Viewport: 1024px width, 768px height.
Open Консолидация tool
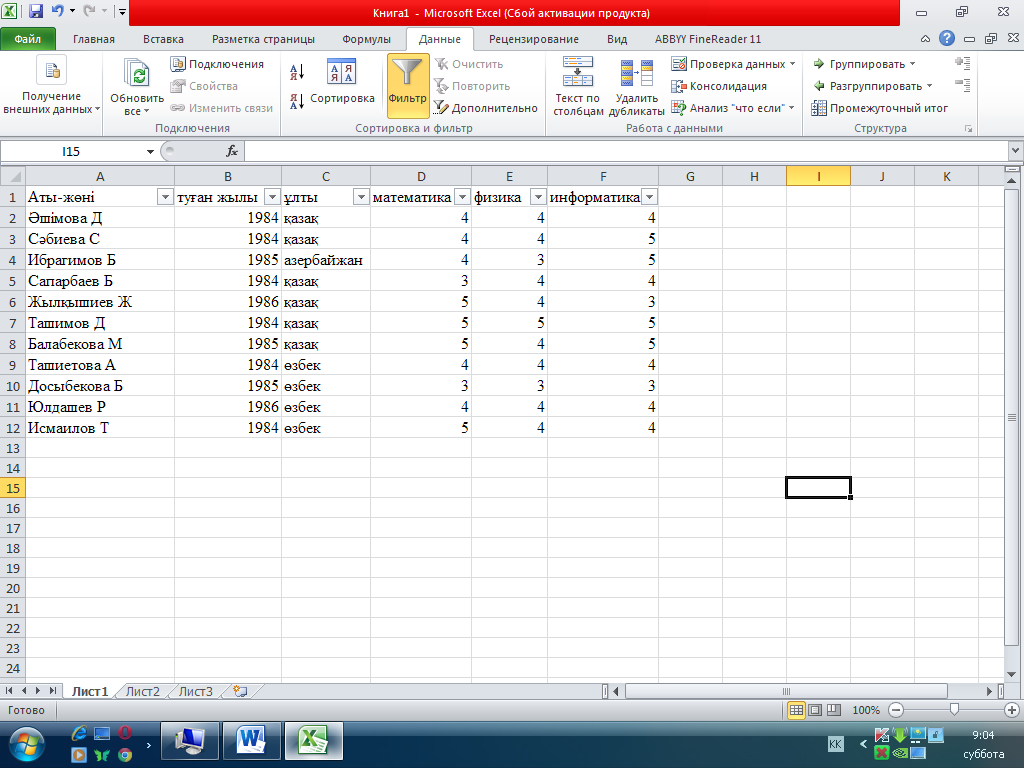point(719,86)
